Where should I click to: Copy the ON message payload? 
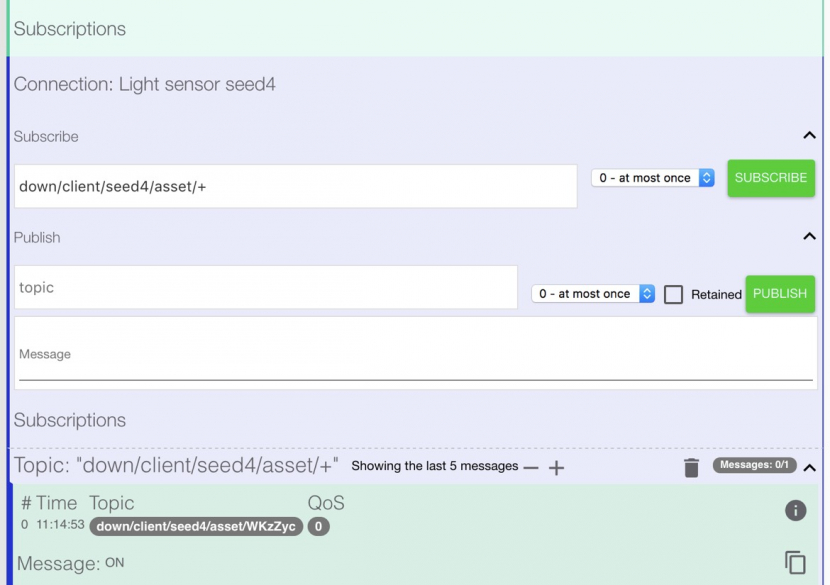(797, 562)
